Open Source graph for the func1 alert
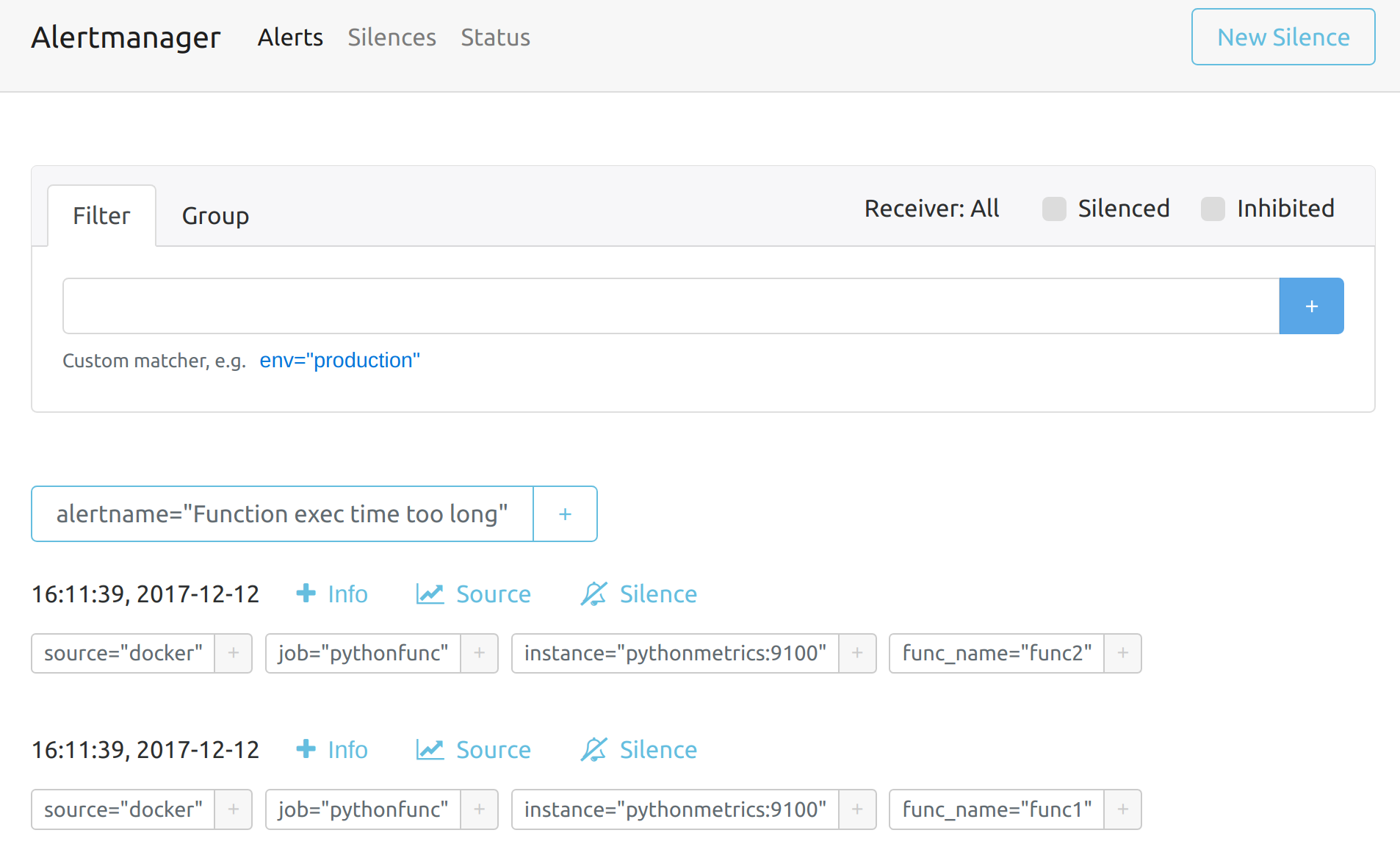Viewport: 1400px width, 855px height. 473,749
